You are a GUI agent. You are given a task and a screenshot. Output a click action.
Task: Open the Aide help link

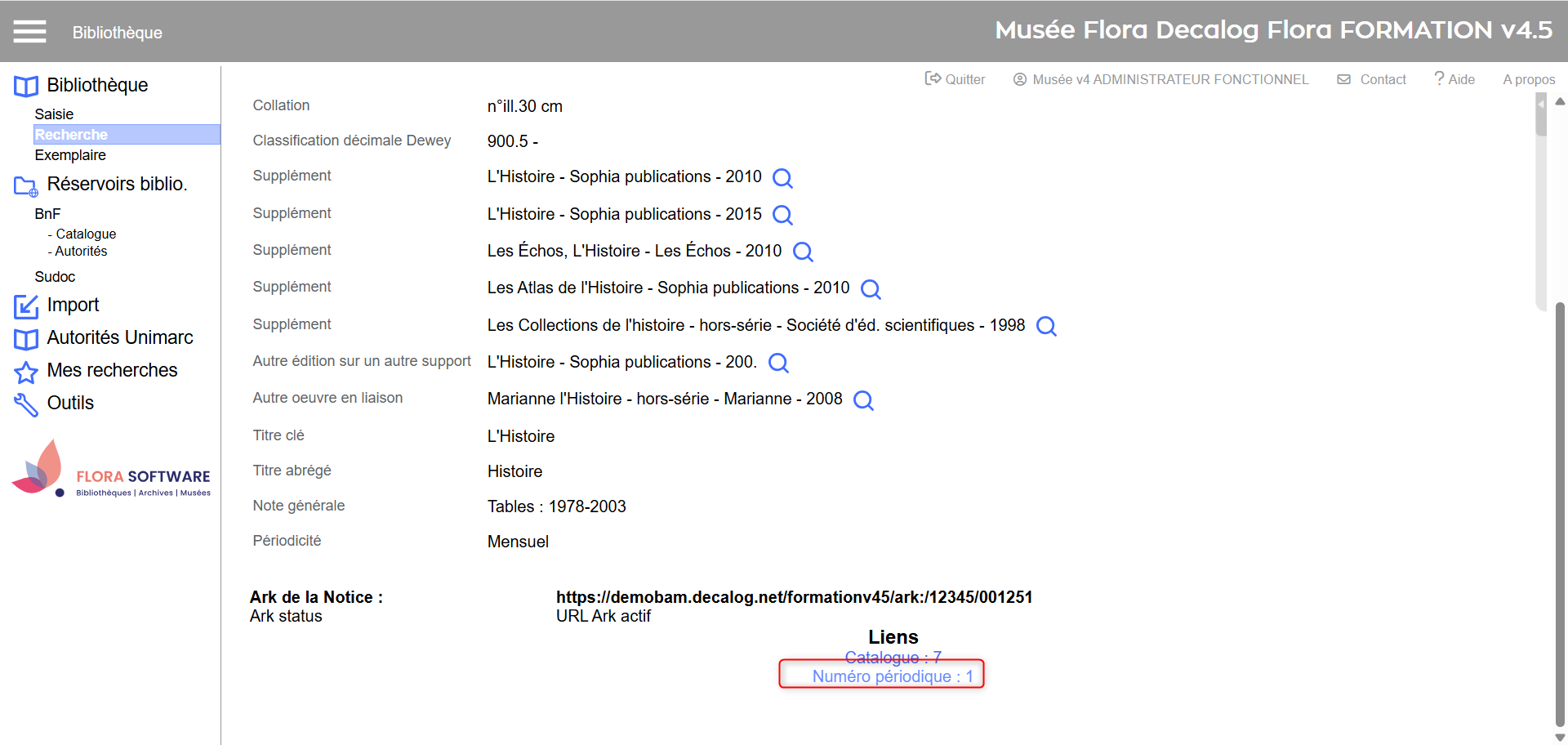pos(1454,79)
